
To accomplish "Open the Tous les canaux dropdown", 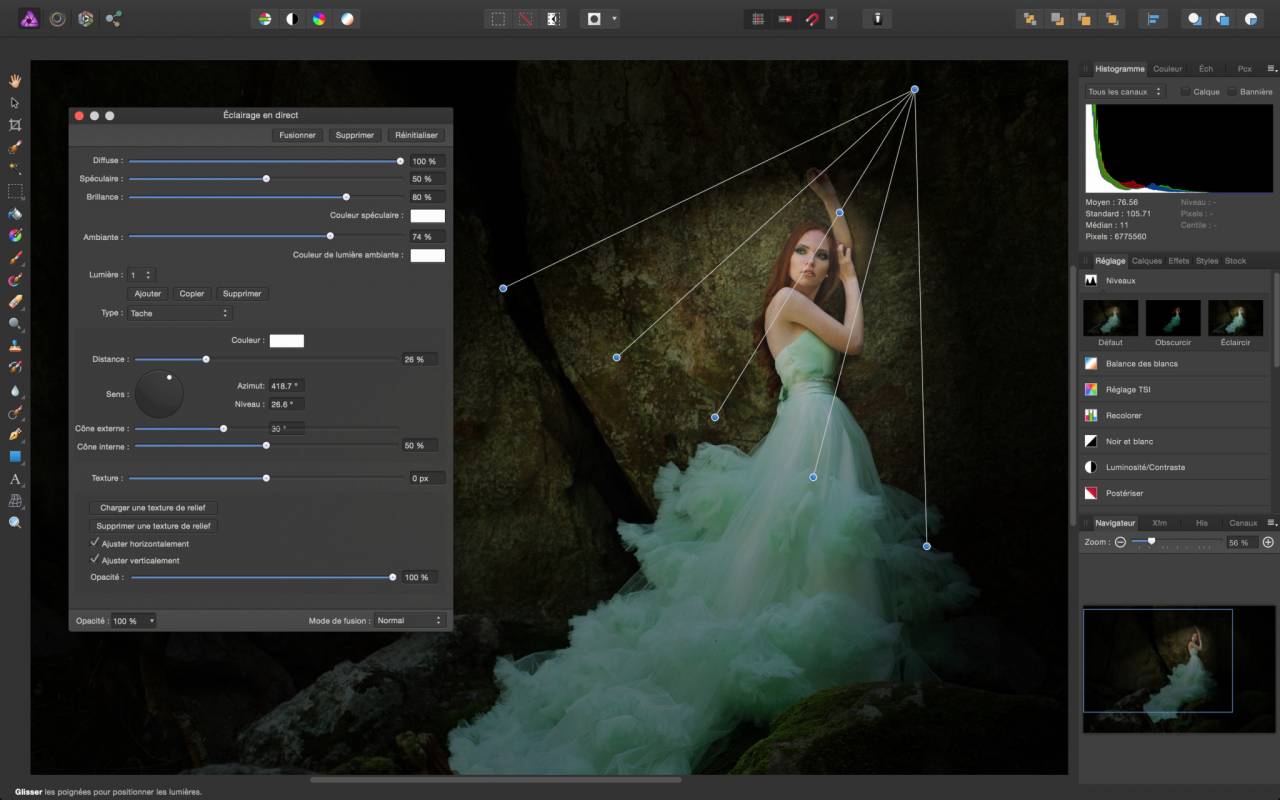I will (1125, 92).
